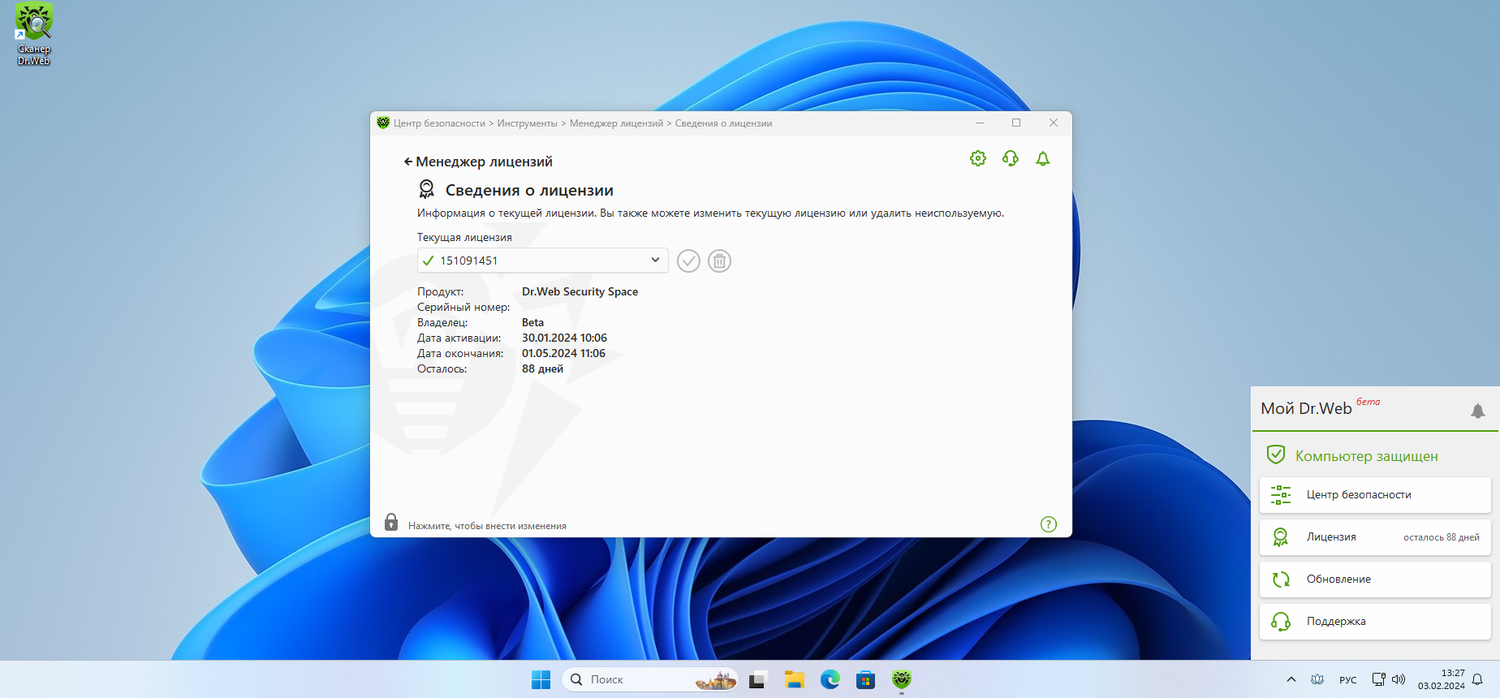This screenshot has width=1500, height=698.
Task: Click the taskbar Поиск search box
Action: [650, 679]
